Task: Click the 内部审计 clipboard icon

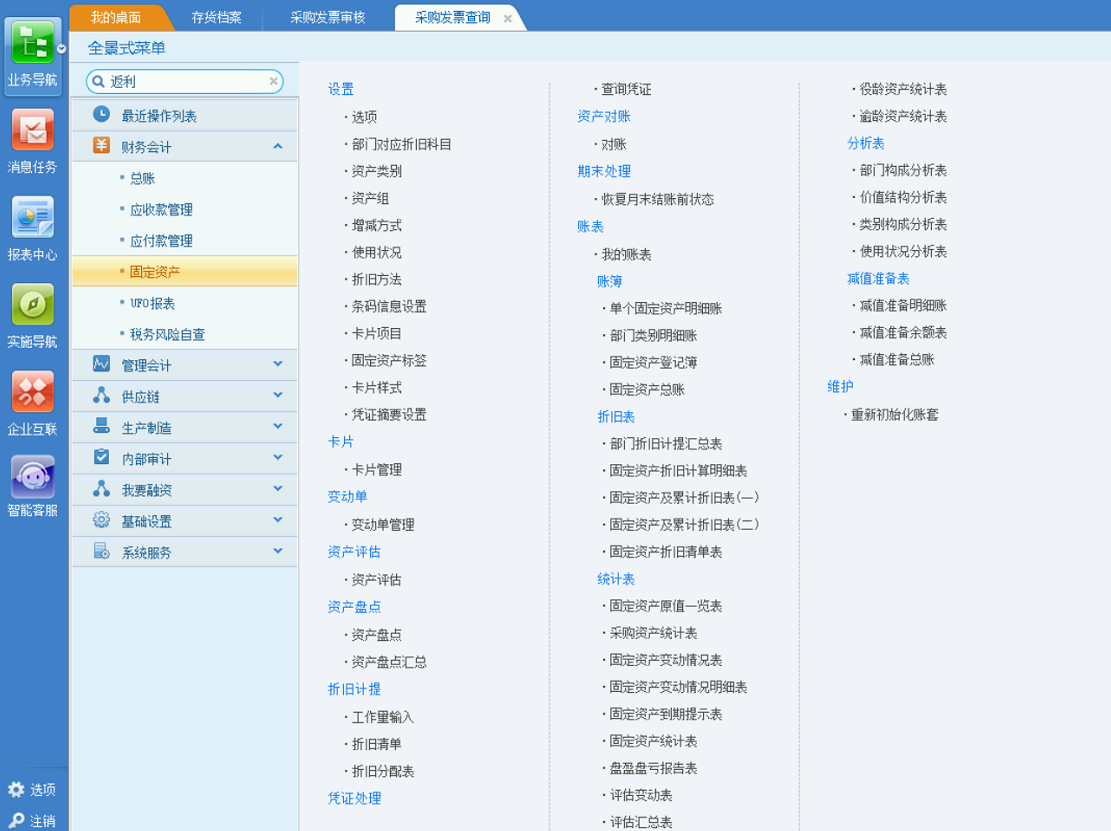Action: pos(101,457)
